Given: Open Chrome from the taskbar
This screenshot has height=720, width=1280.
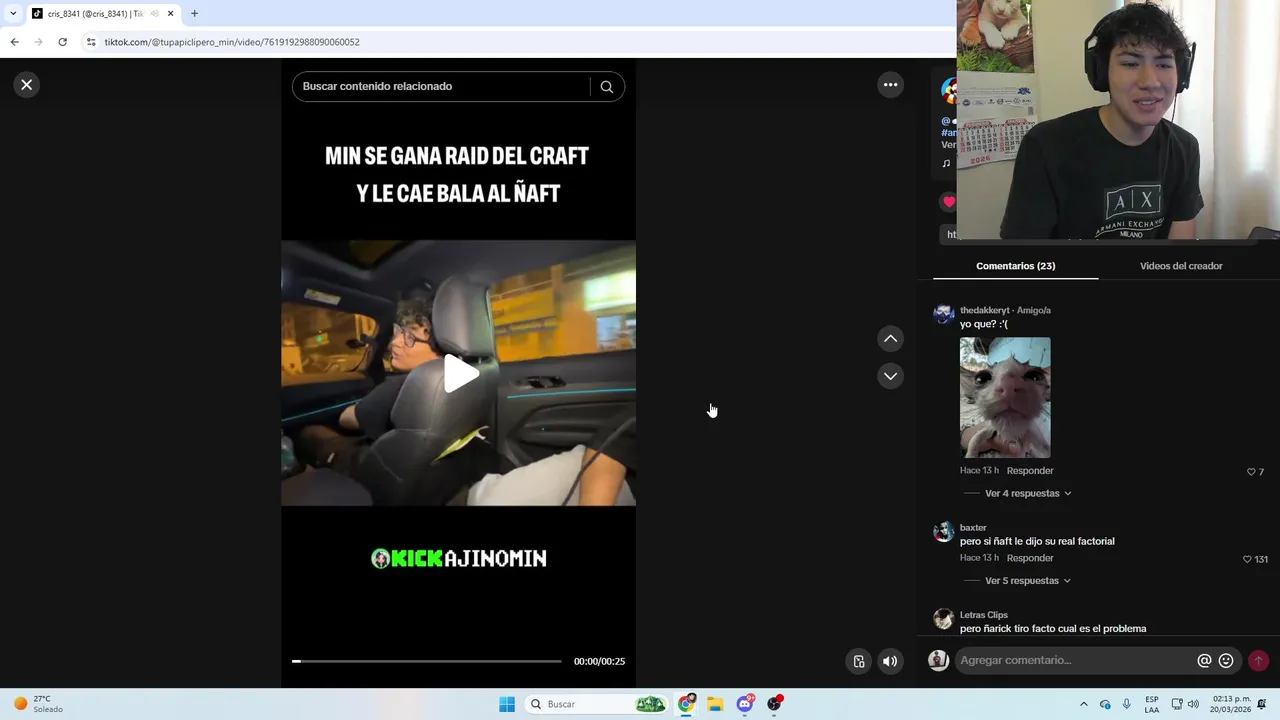Looking at the screenshot, I should (x=686, y=704).
